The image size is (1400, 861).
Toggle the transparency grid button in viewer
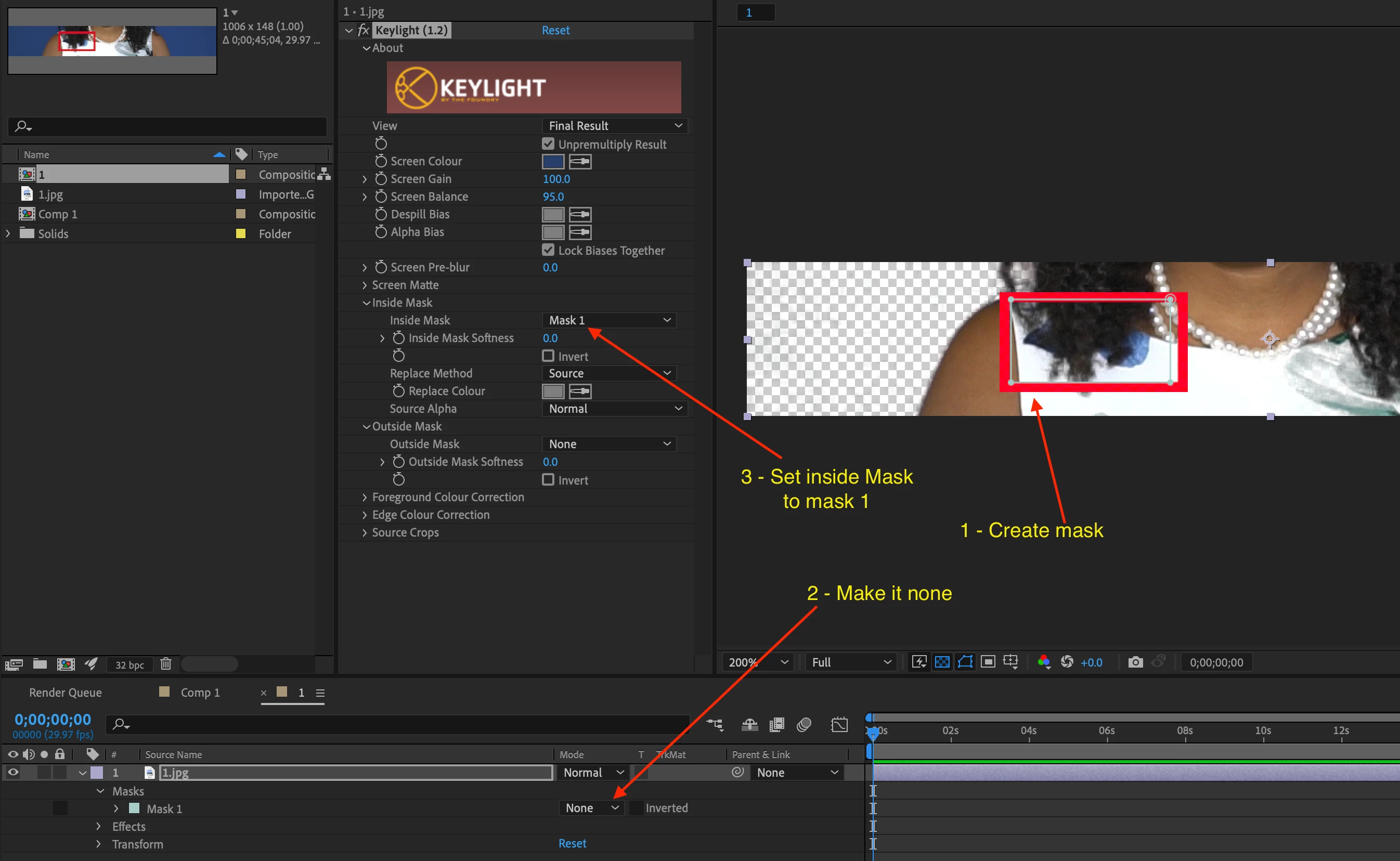pos(942,662)
